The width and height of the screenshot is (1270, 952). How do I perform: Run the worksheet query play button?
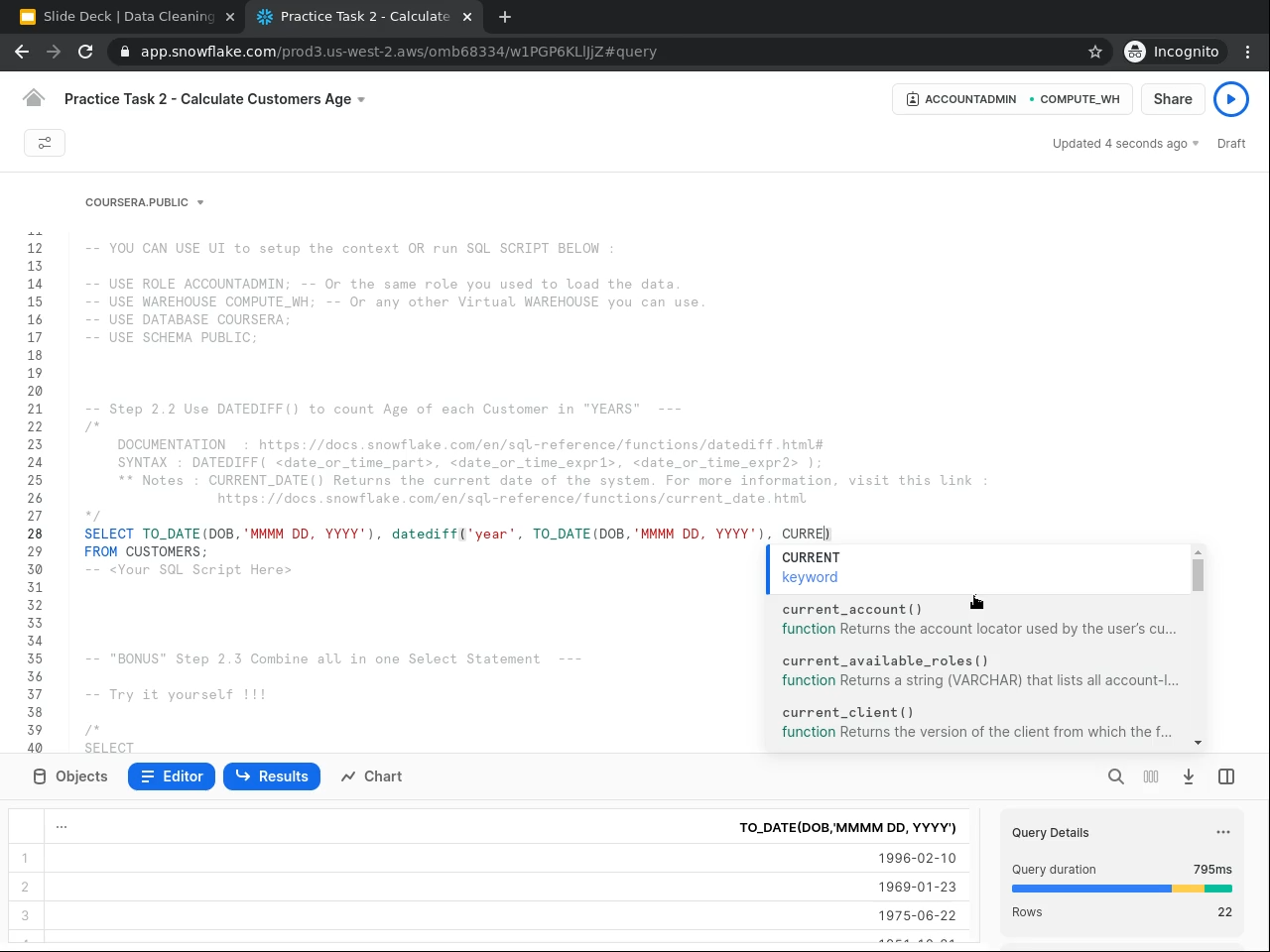tap(1231, 99)
